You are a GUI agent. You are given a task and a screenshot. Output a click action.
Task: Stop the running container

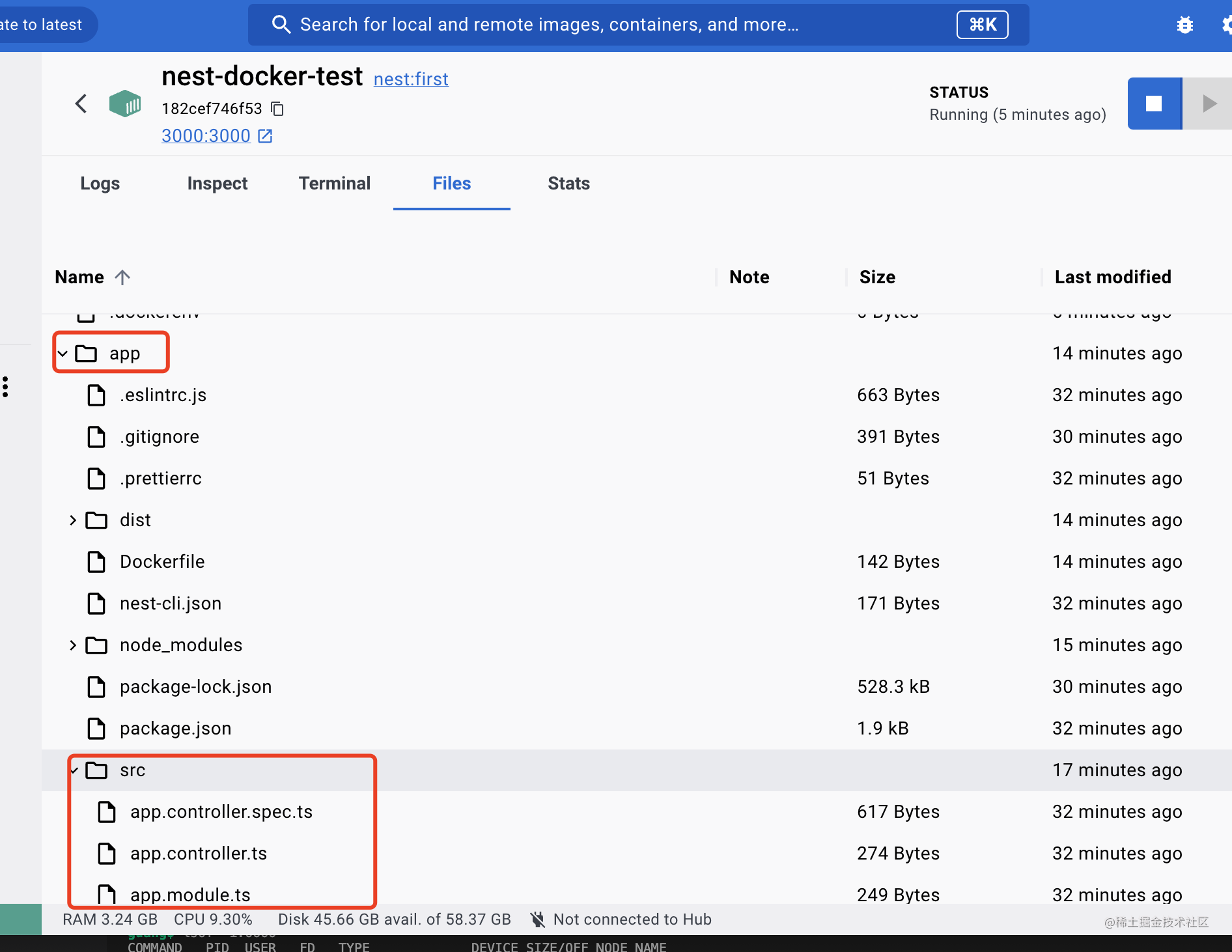click(1154, 104)
